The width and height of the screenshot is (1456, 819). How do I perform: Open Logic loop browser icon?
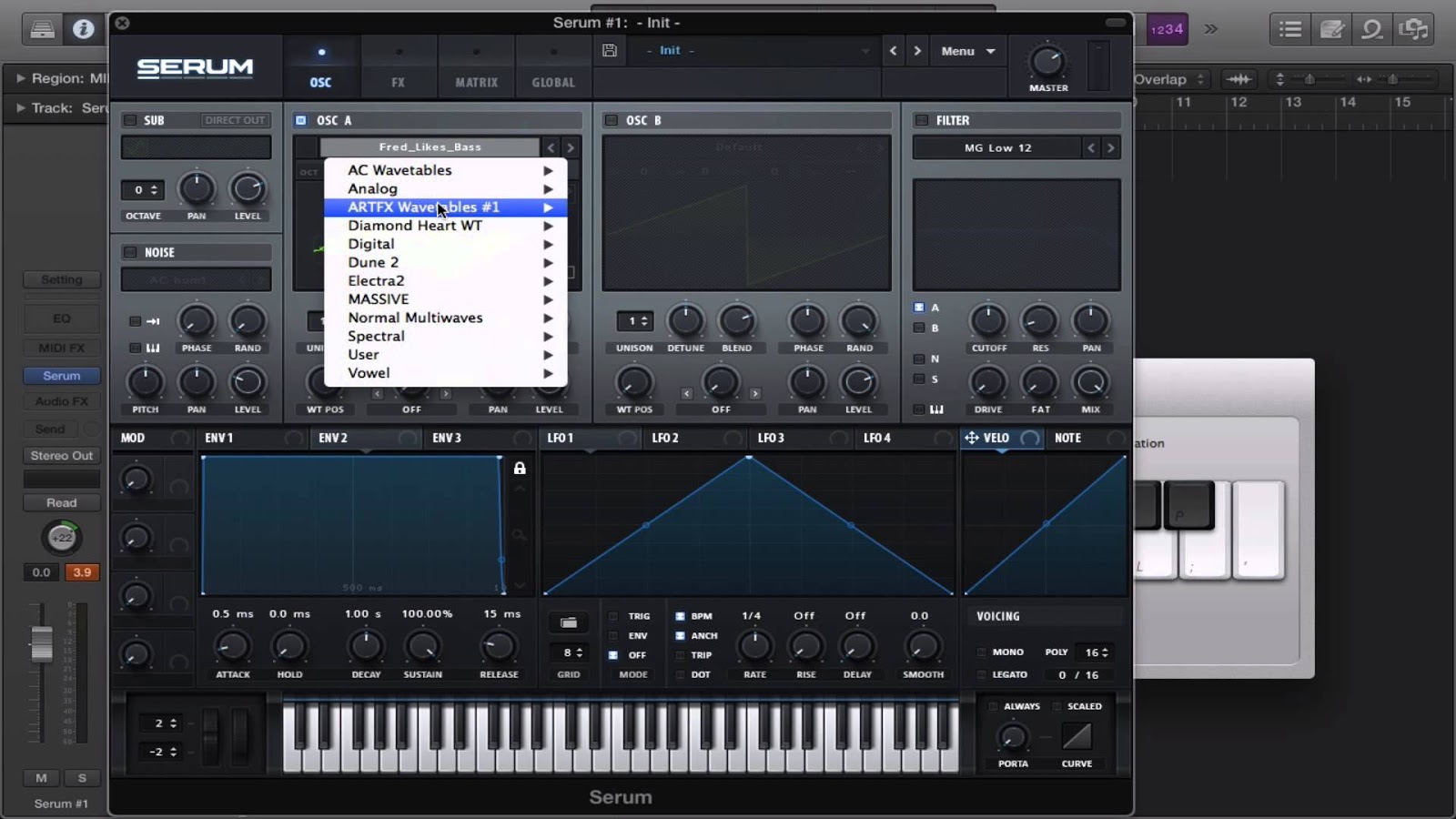[1372, 29]
